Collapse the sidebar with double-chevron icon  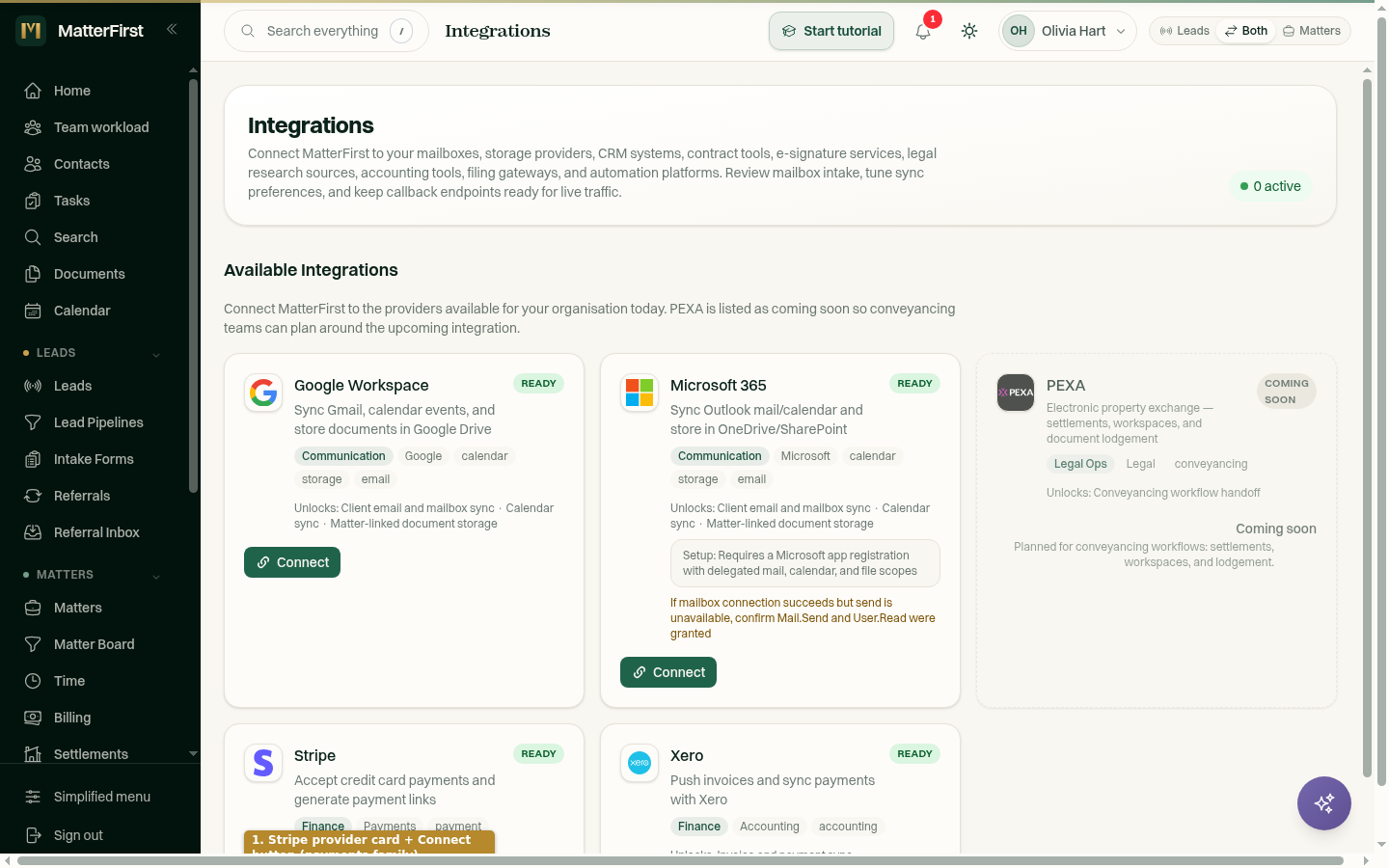click(172, 30)
